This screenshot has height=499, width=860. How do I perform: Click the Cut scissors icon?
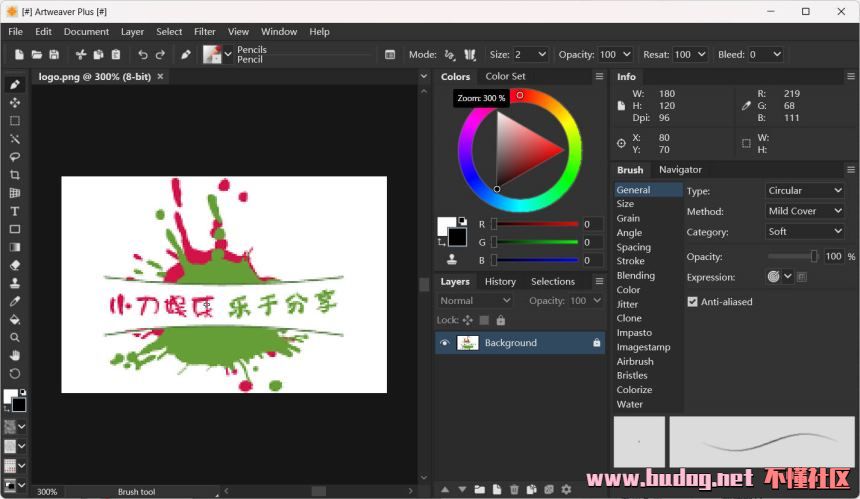point(81,54)
